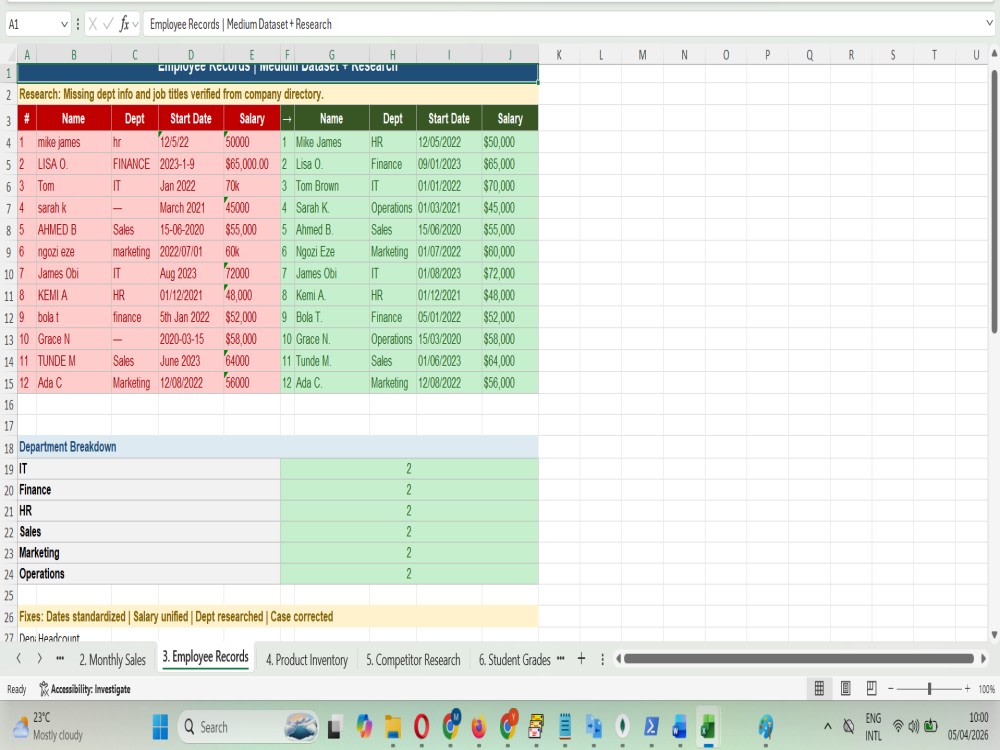The image size is (1000, 750).
Task: Click the Accessibility: Investigate status item
Action: coord(85,689)
